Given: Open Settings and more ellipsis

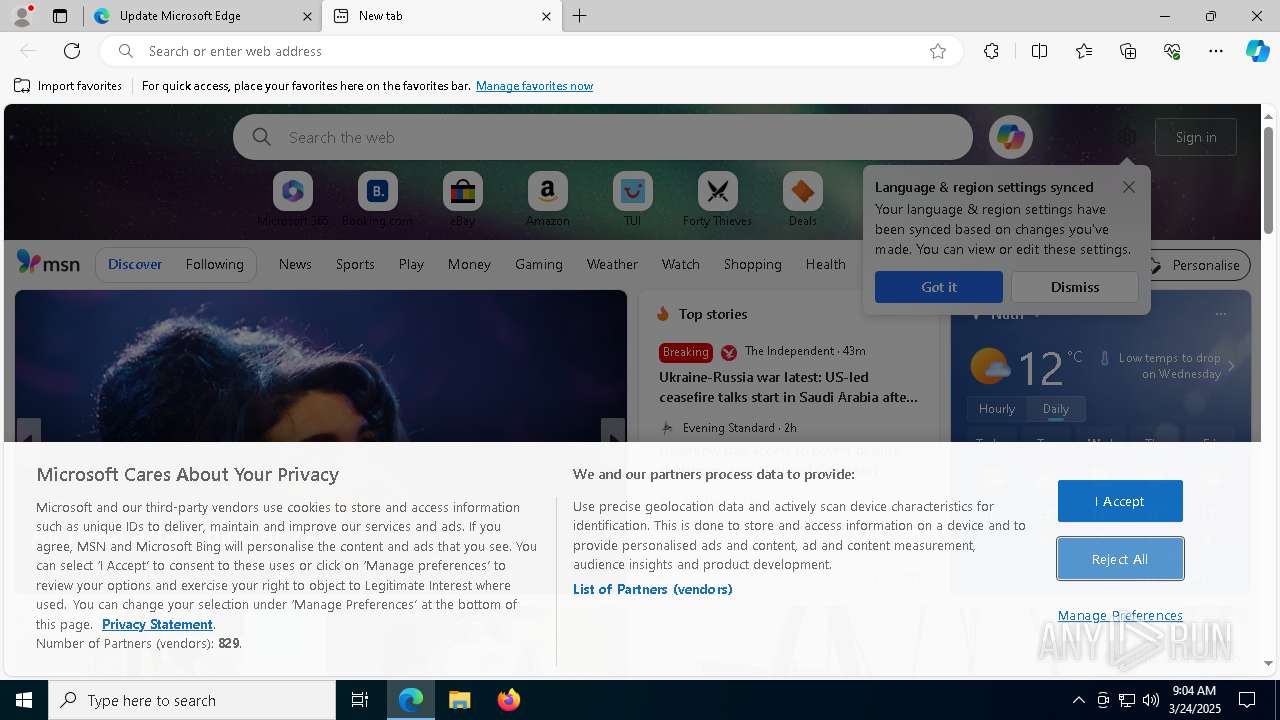Looking at the screenshot, I should tap(1216, 51).
